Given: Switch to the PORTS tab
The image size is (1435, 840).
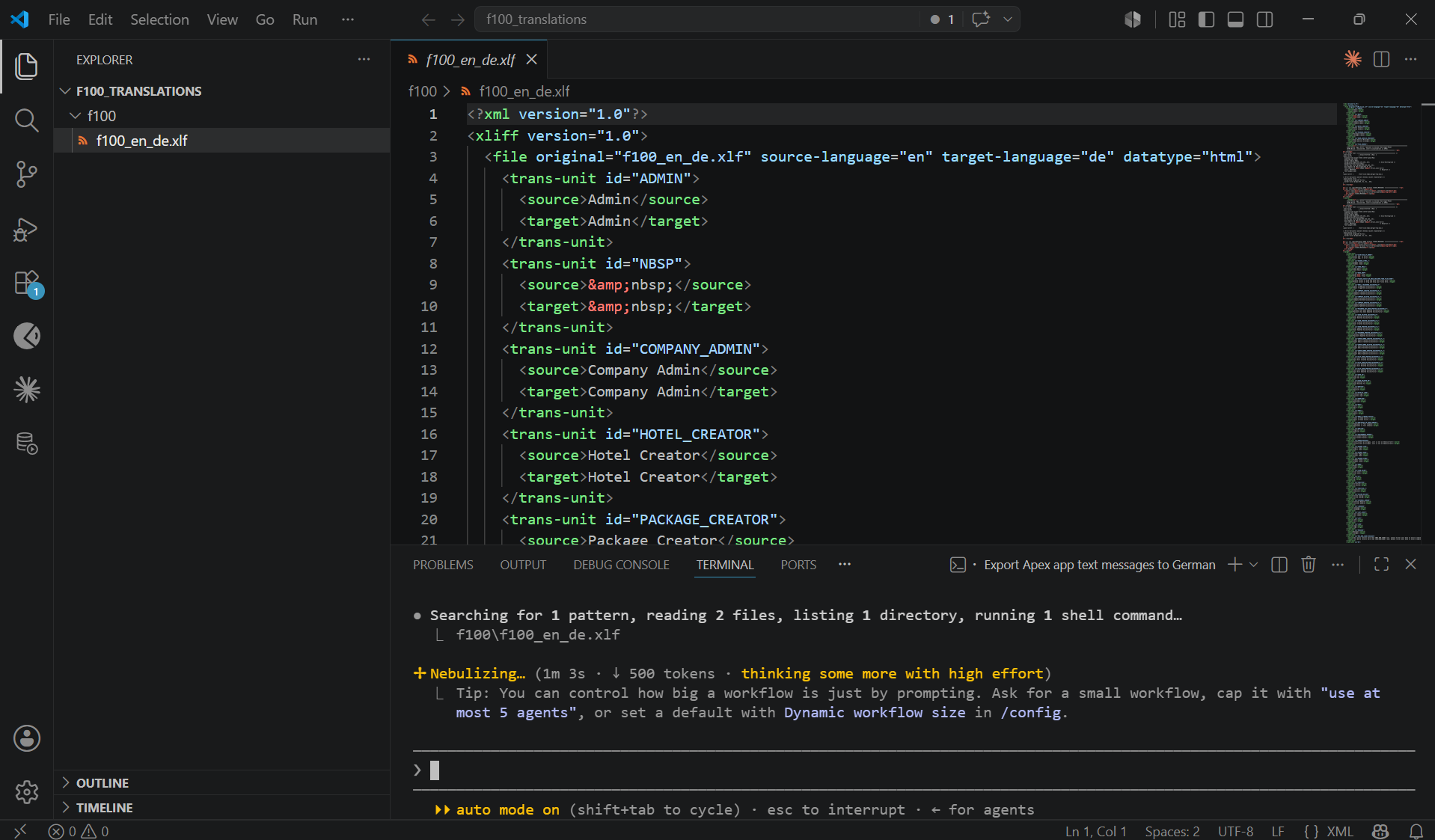Looking at the screenshot, I should [x=798, y=565].
